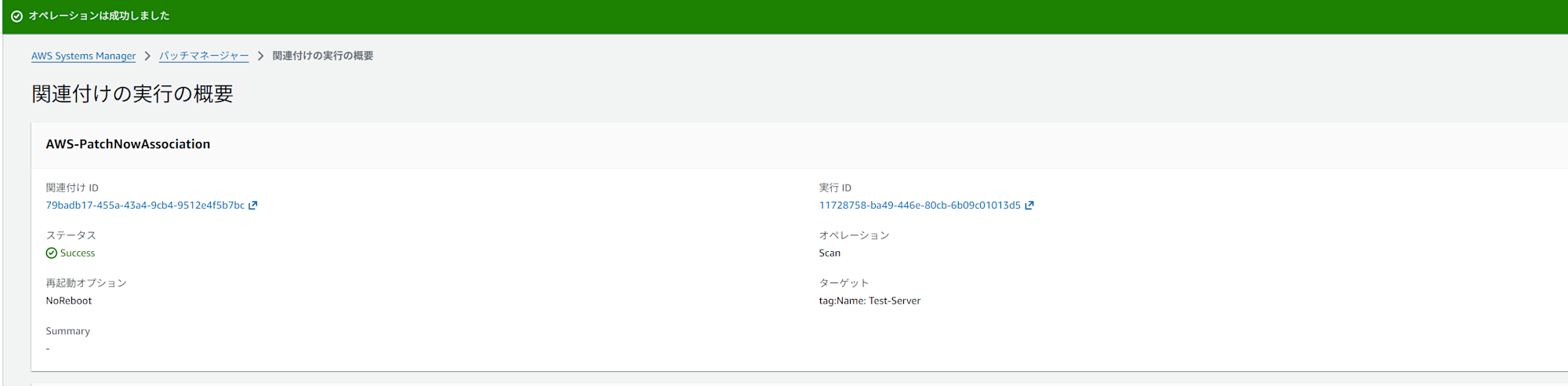Click the ステータス field label
The height and width of the screenshot is (386, 1568).
click(71, 235)
